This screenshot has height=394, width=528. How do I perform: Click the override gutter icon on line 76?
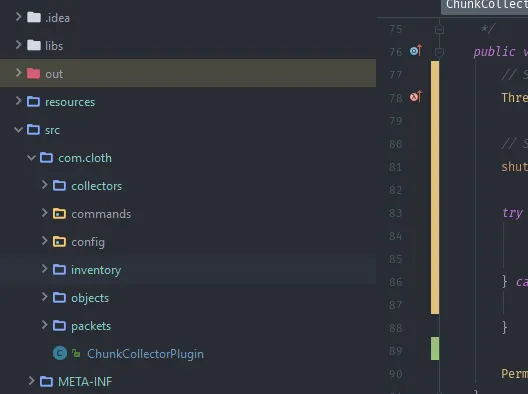[x=416, y=51]
